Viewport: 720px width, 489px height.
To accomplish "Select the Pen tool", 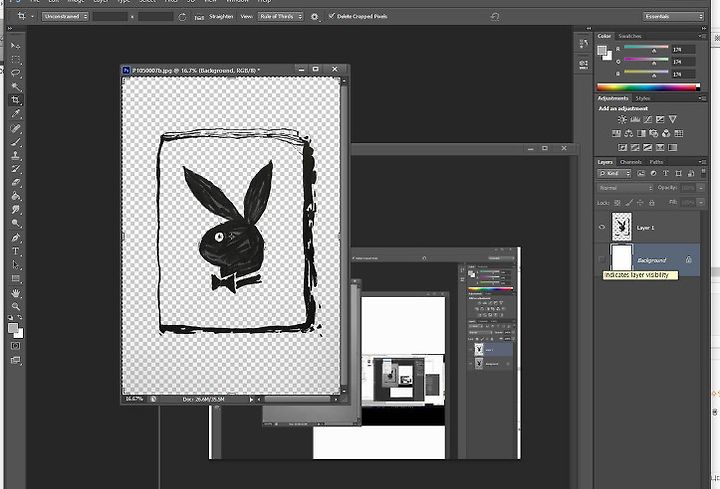I will pyautogui.click(x=16, y=238).
